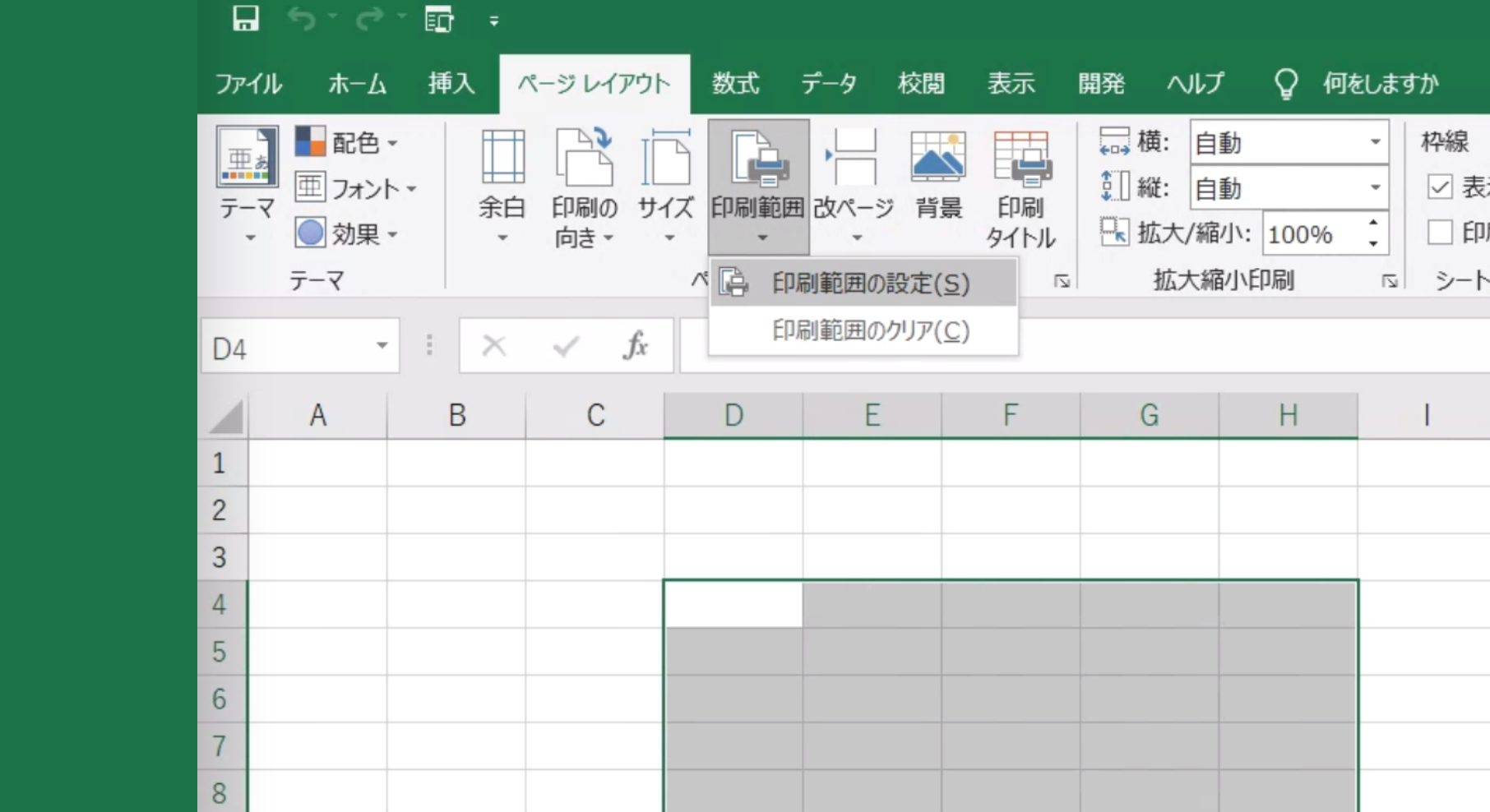
Task: Open the 表示 tab
Action: point(1011,83)
